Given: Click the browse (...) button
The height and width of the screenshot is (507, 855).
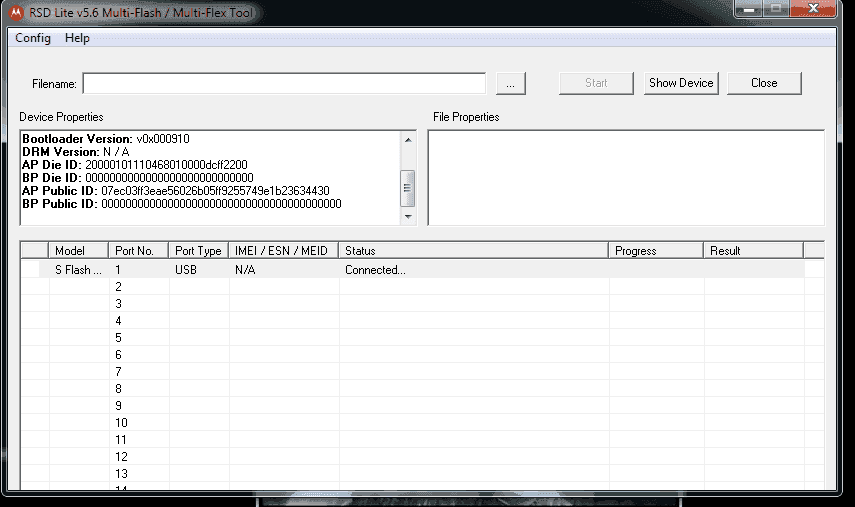Looking at the screenshot, I should (510, 83).
